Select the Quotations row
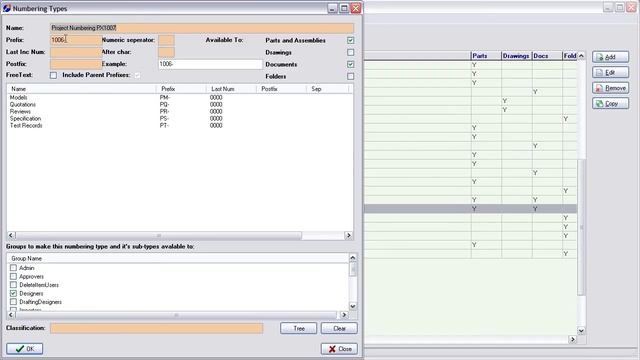The height and width of the screenshot is (360, 640). 180,104
